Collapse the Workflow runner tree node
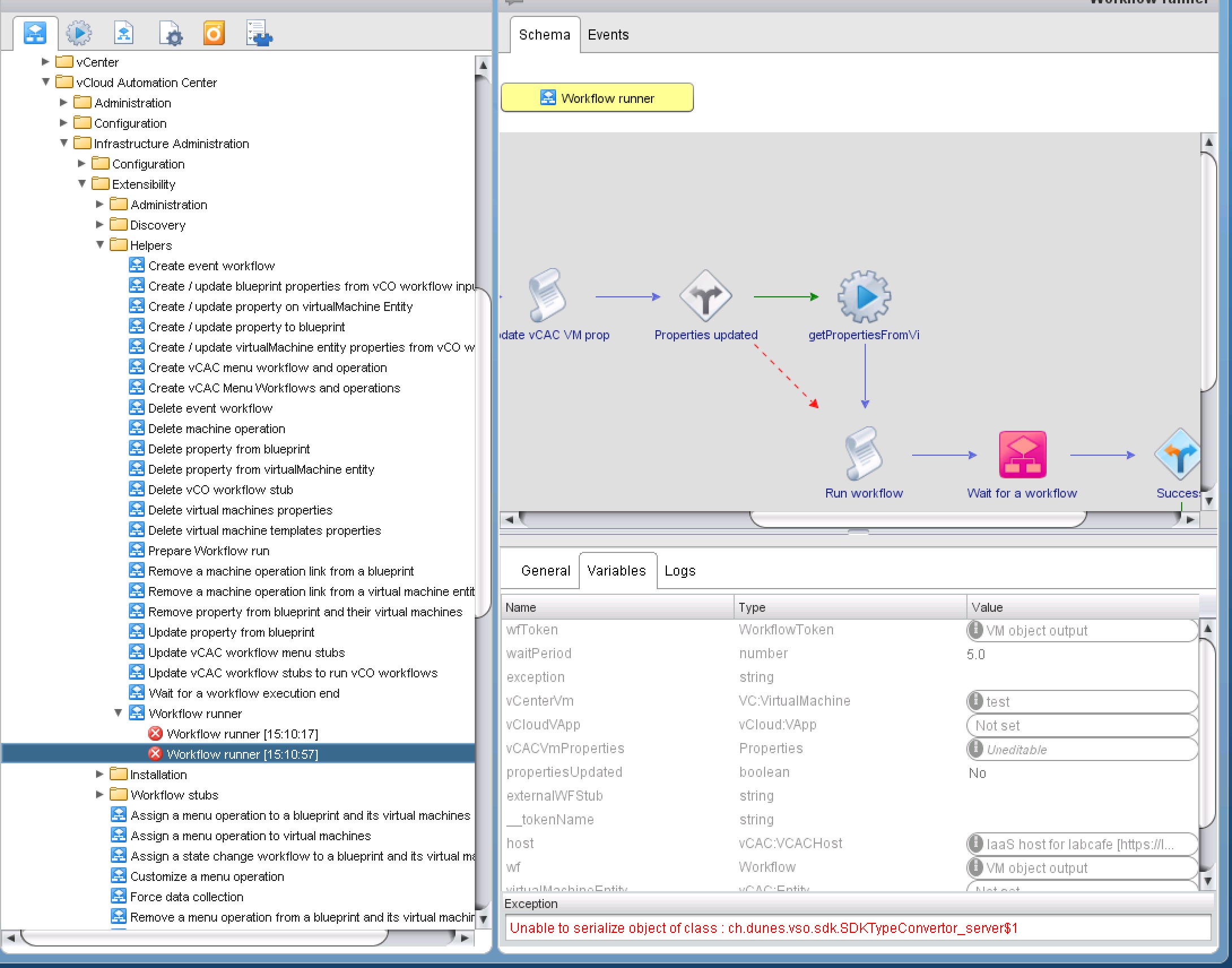Screen dimensions: 1232x968 [118, 713]
